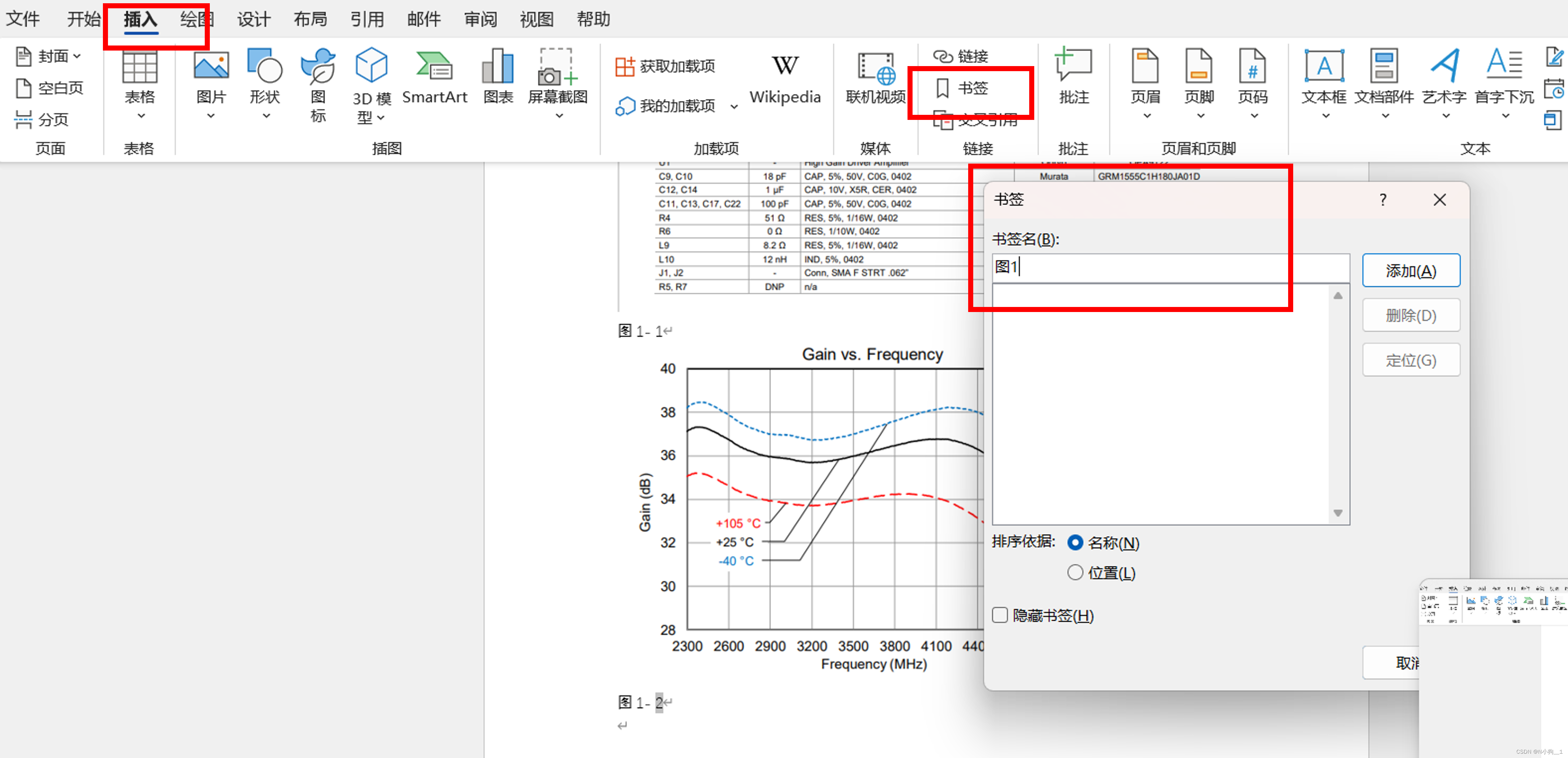Click the Add (添加) button in Bookmark dialog
Viewport: 1568px width, 758px height.
(1410, 270)
